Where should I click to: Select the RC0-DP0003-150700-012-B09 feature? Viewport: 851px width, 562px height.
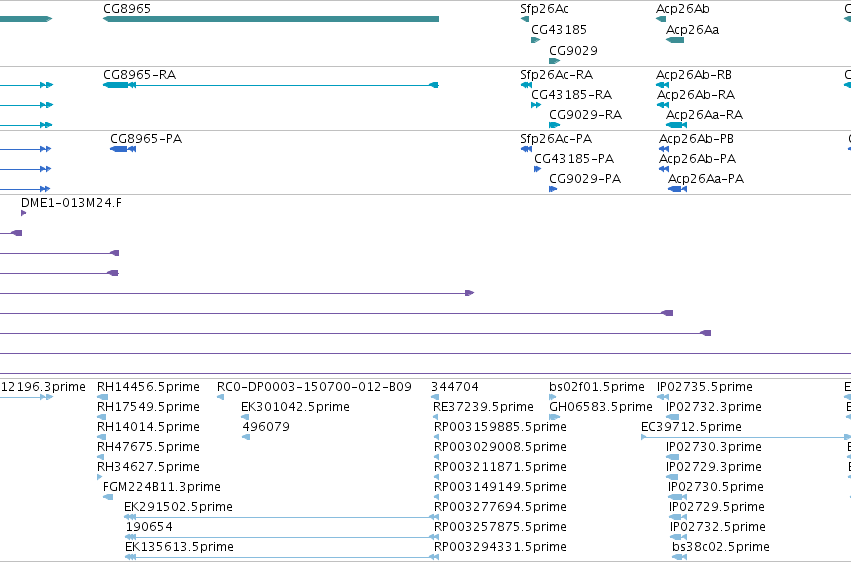tap(220, 397)
